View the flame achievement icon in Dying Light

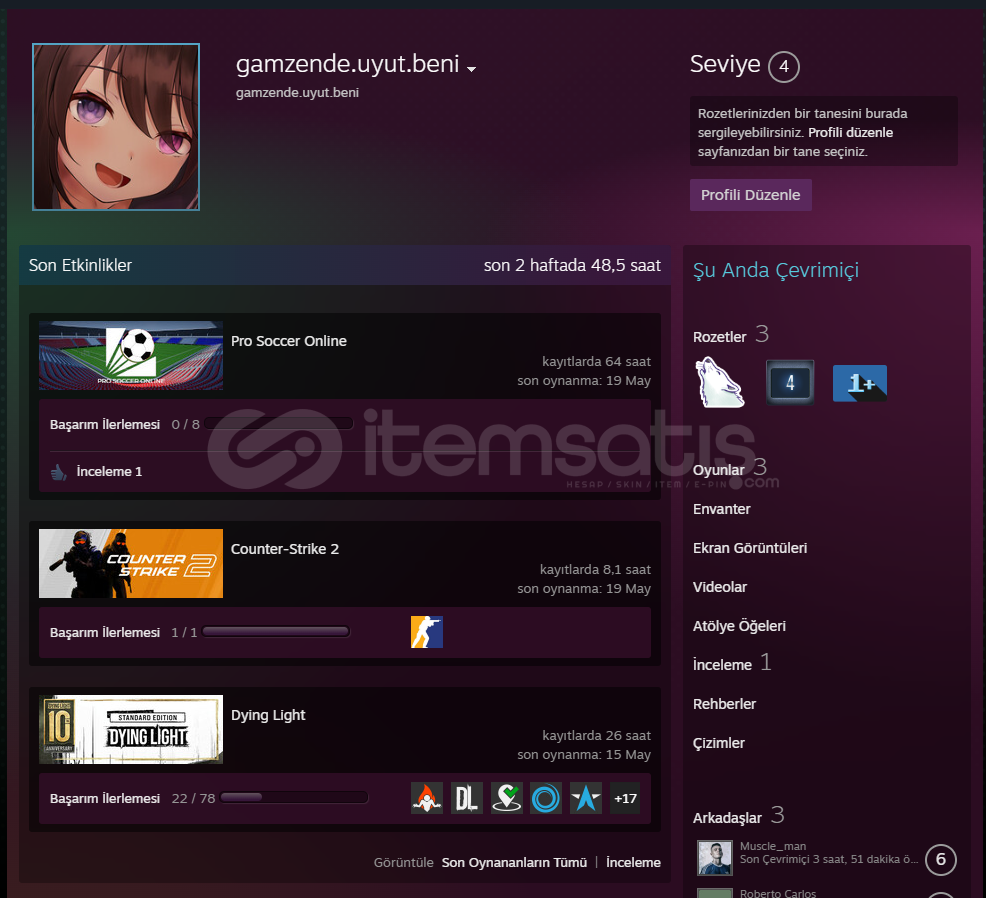click(426, 798)
